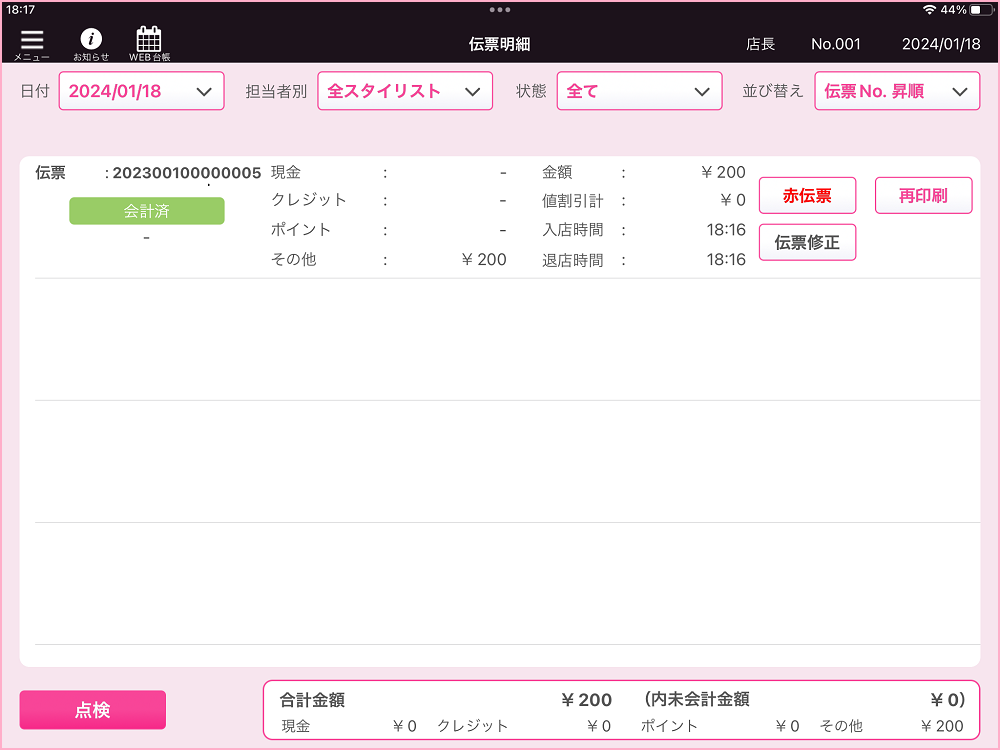Tap the three dots at top center
Screen dimensions: 1000x750
pos(500,9)
